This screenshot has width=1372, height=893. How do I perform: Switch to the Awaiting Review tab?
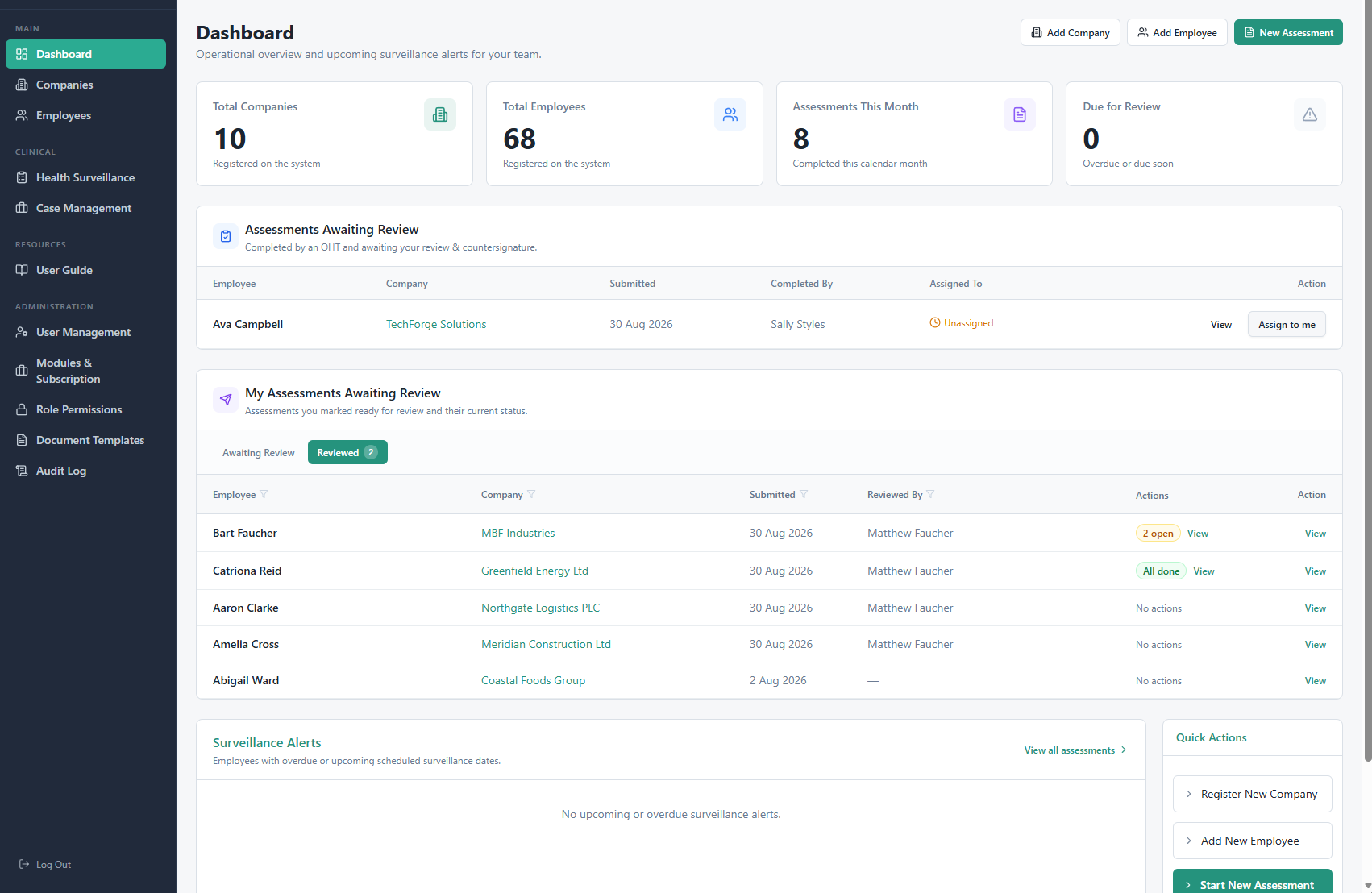coord(259,452)
